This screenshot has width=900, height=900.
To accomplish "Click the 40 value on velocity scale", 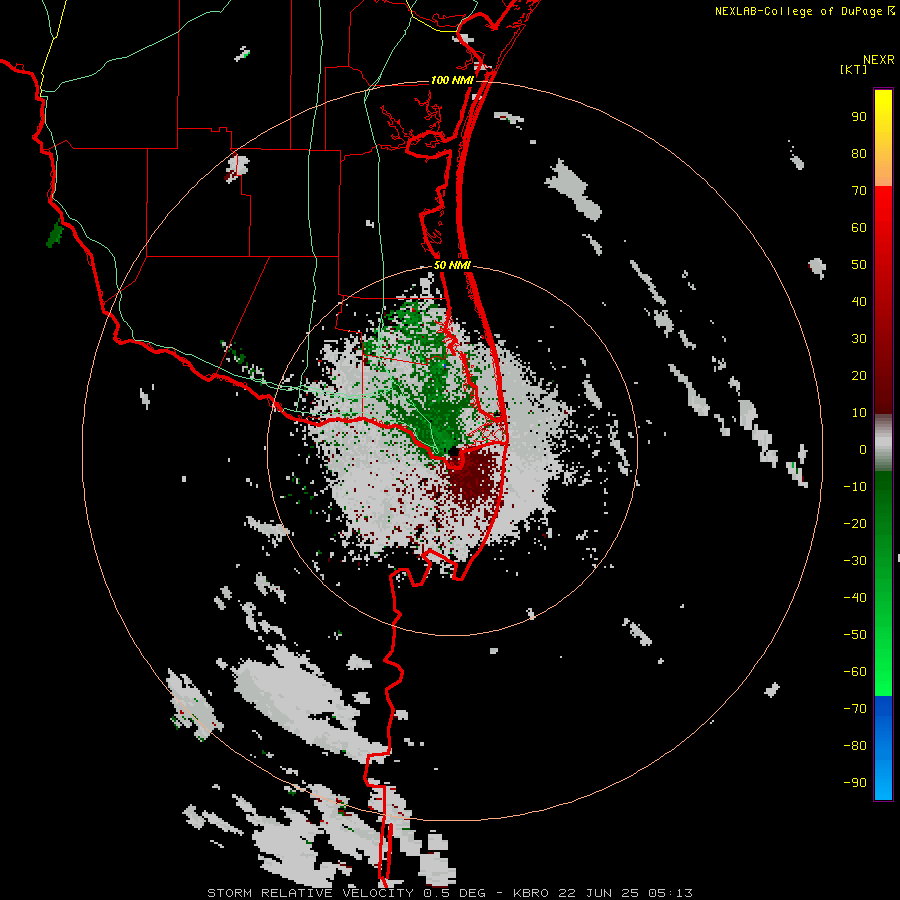I will 859,302.
